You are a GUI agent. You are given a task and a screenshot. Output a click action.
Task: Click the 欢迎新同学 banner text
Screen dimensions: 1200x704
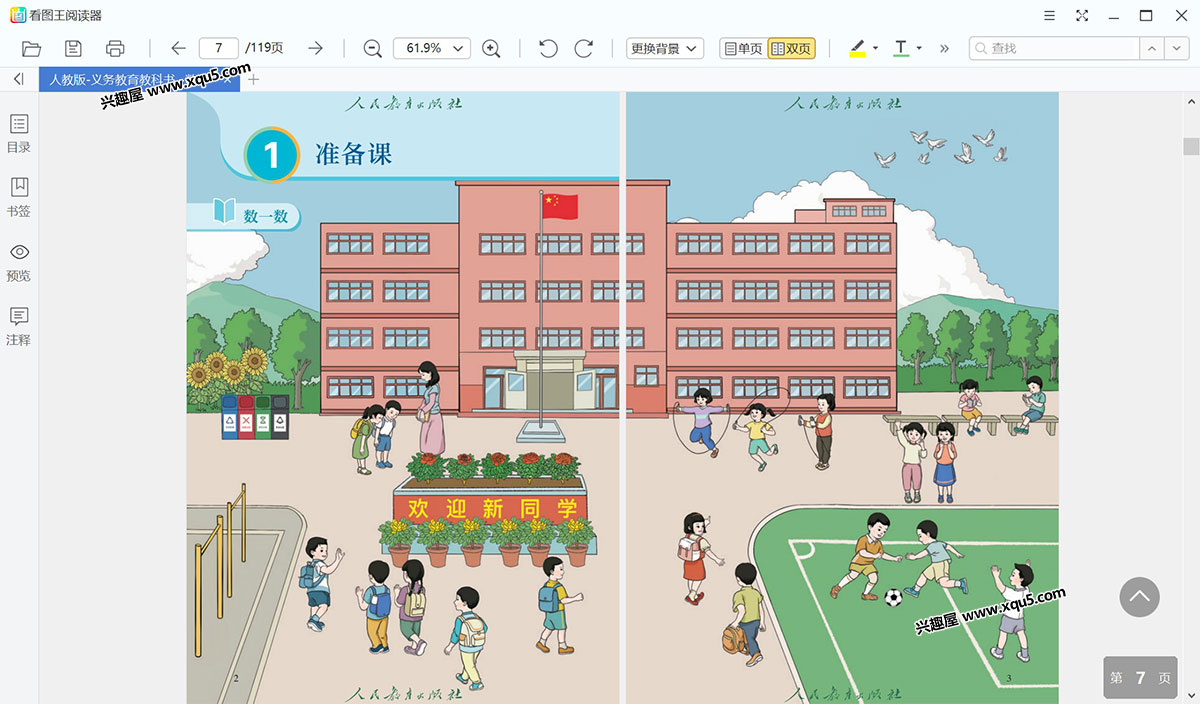pos(493,508)
